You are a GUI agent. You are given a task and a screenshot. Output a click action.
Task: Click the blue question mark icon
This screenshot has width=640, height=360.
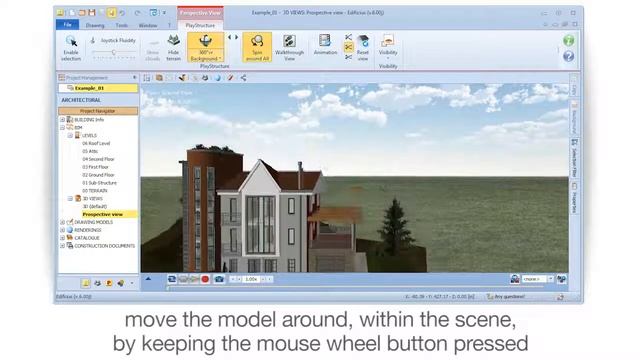tap(569, 56)
